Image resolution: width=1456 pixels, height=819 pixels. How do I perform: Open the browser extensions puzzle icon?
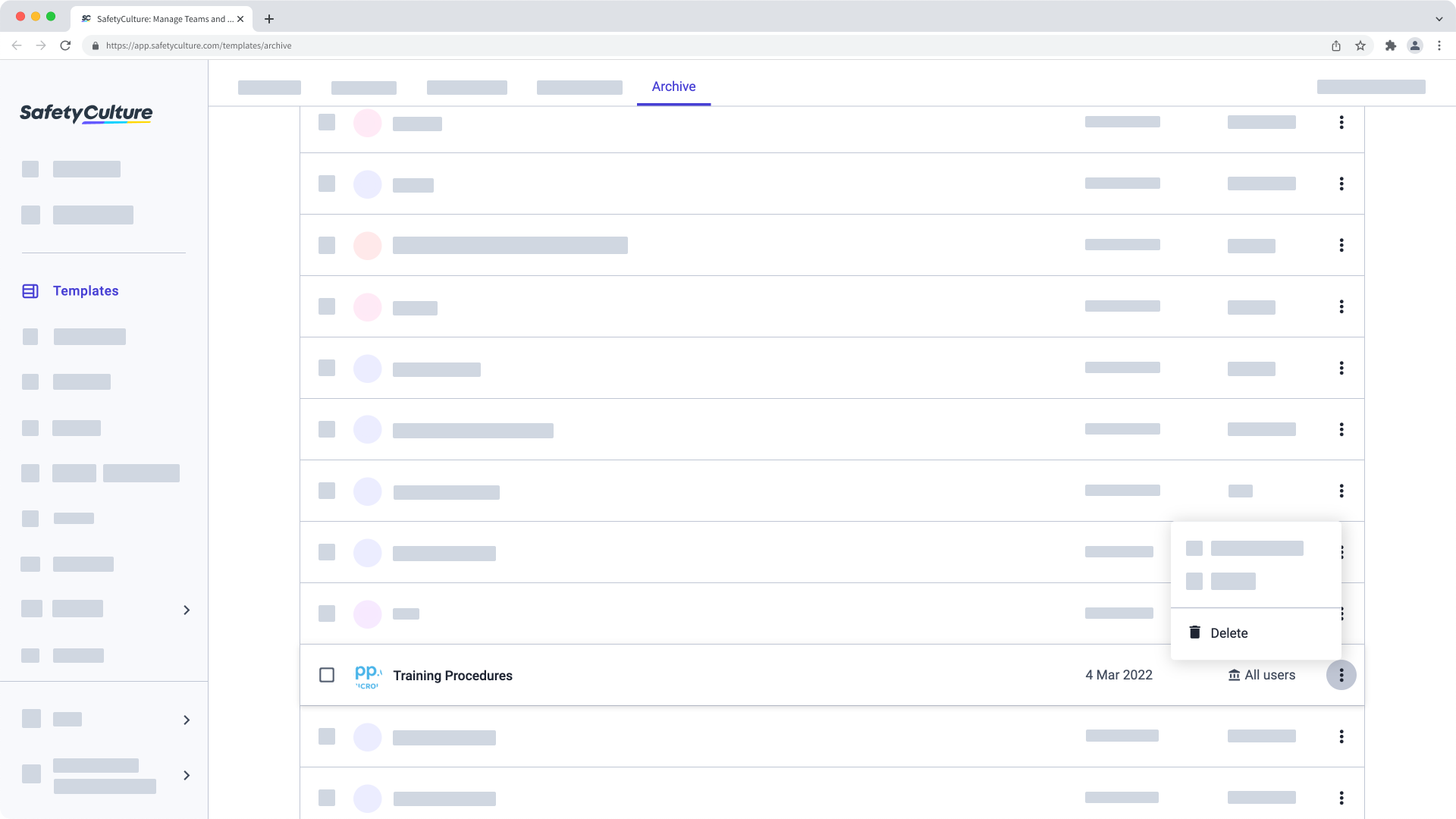pyautogui.click(x=1390, y=45)
